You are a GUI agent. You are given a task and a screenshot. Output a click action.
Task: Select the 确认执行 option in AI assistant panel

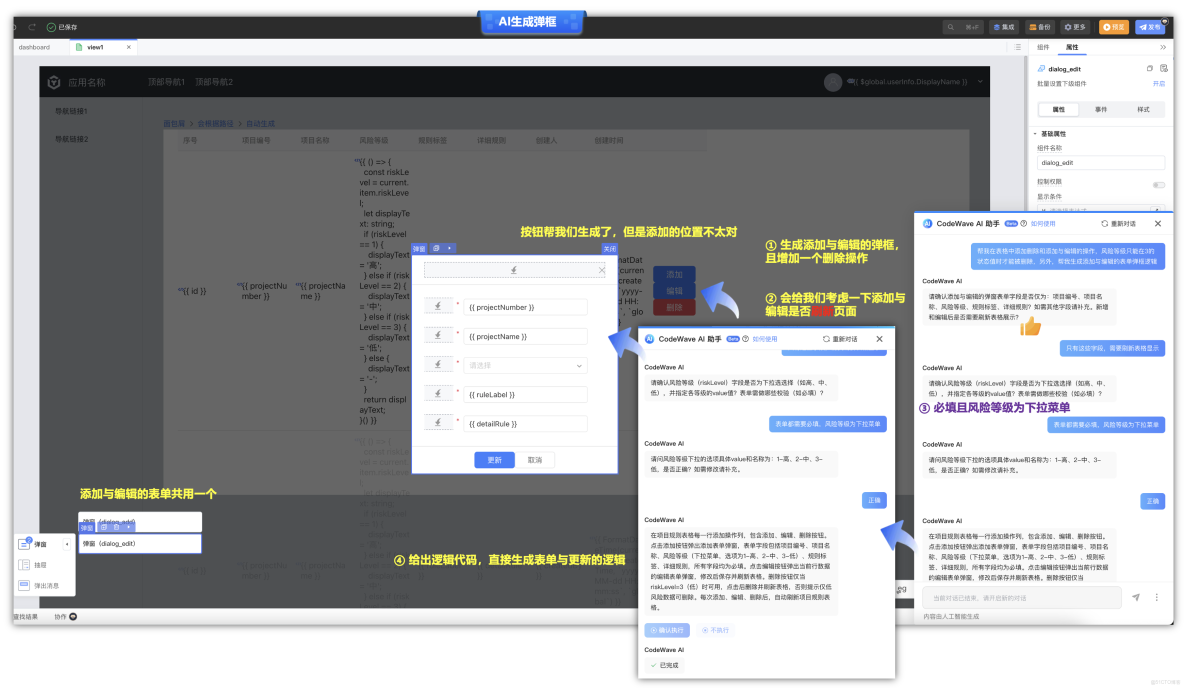667,630
